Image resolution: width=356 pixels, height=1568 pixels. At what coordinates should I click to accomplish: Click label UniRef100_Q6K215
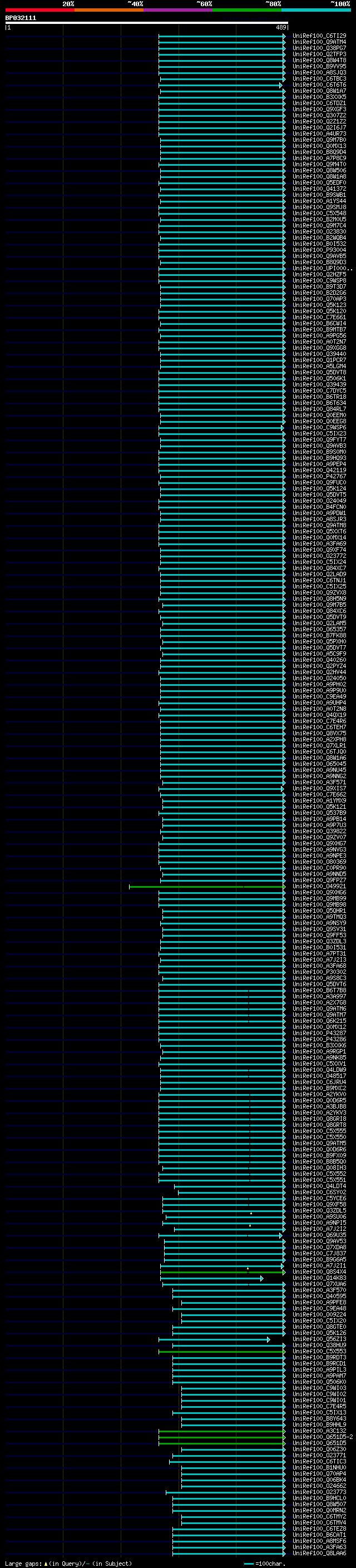point(319,1021)
